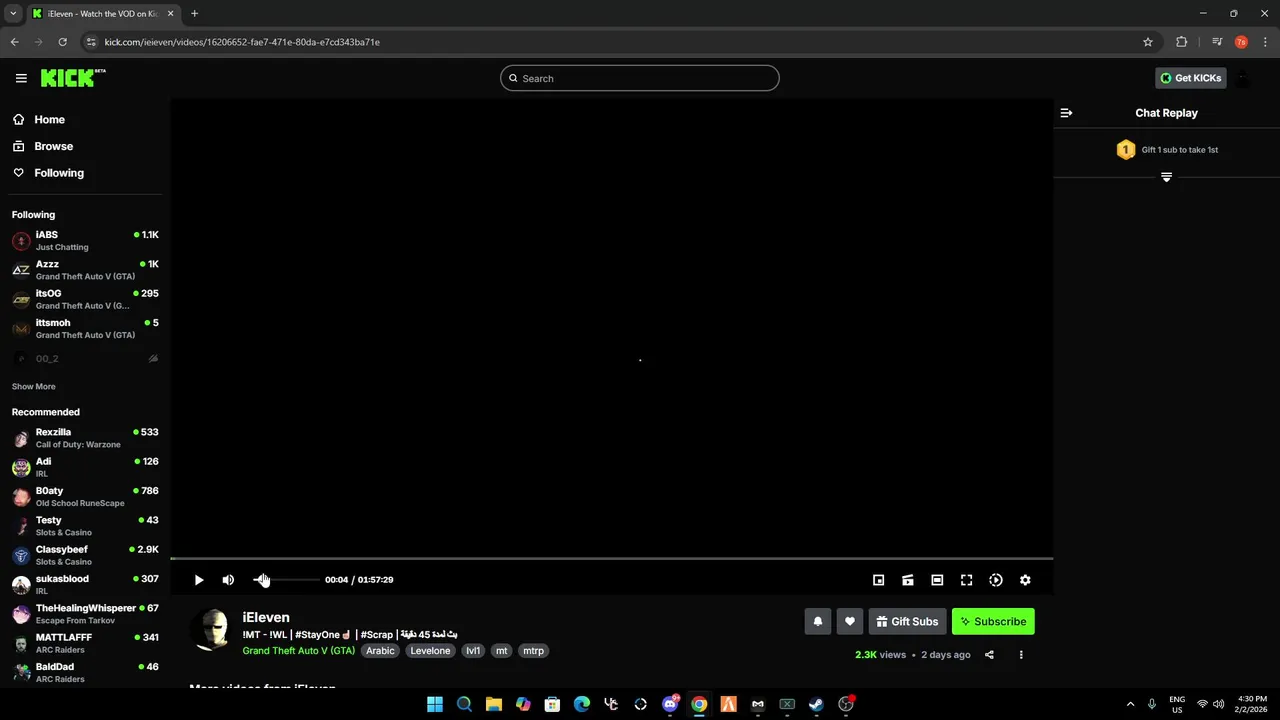Image resolution: width=1280 pixels, height=720 pixels.
Task: Open sukasblood channel
Action: click(x=85, y=584)
